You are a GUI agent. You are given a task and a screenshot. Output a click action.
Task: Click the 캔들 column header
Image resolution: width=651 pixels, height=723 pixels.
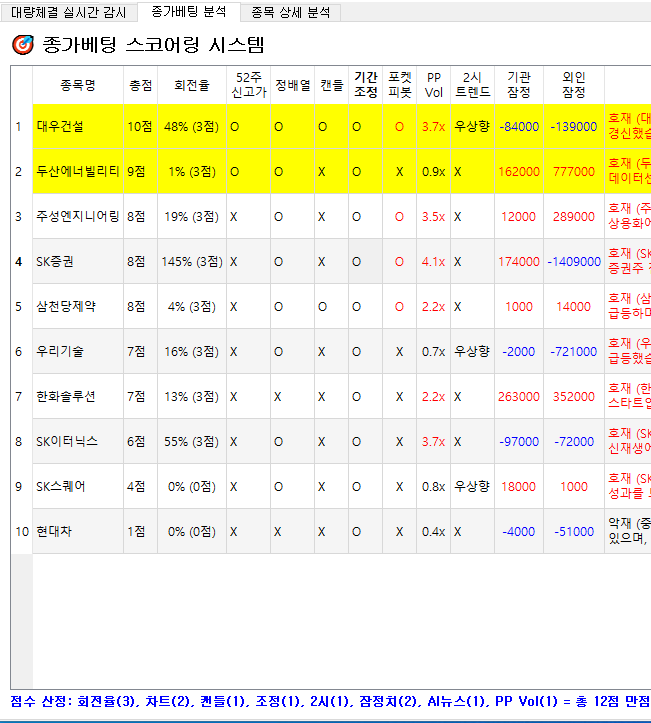pos(331,85)
